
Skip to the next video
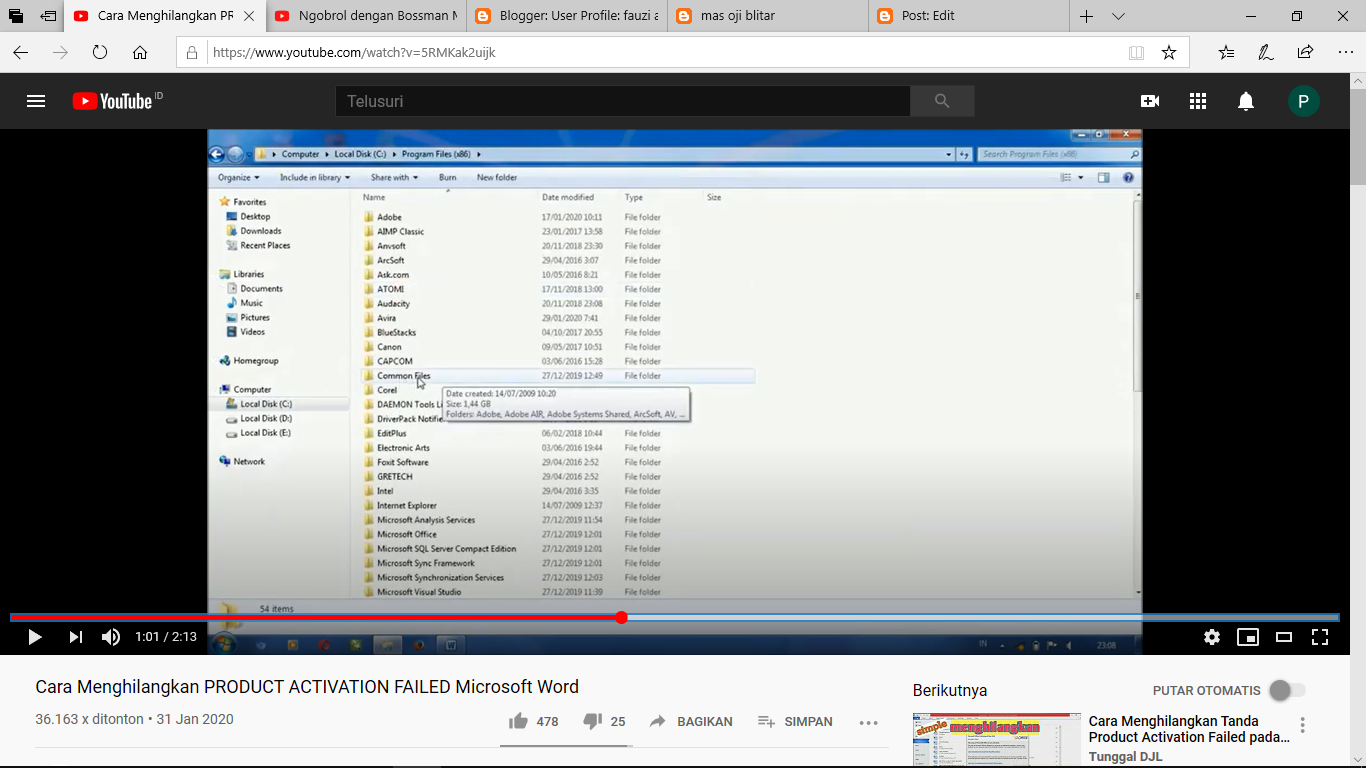(x=76, y=637)
